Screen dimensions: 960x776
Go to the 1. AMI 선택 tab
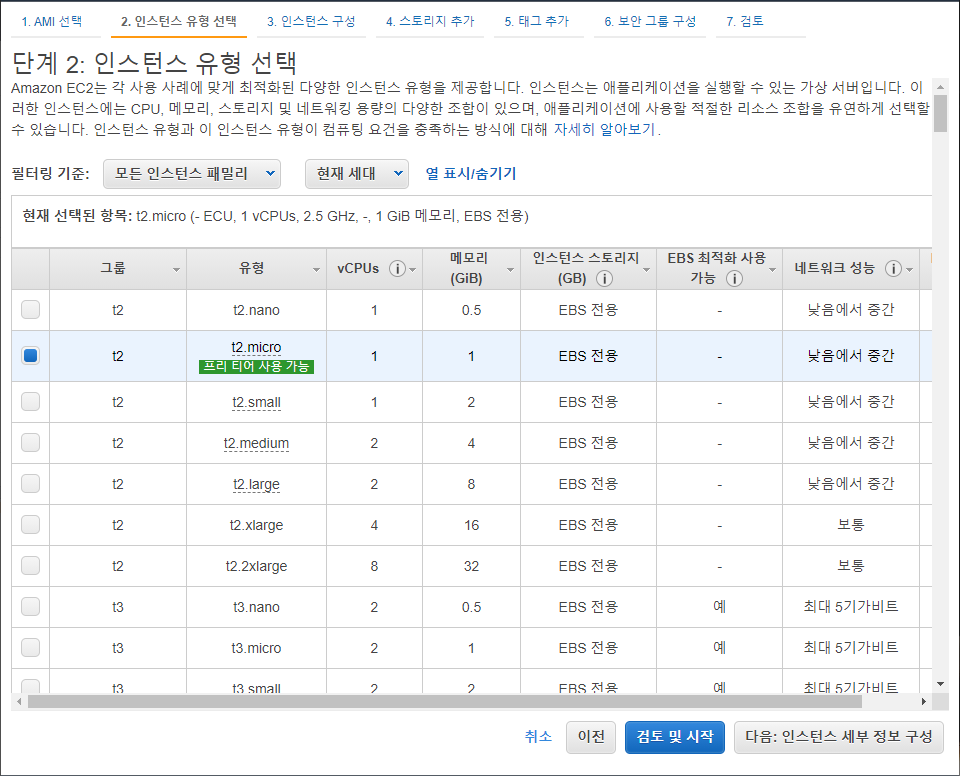pyautogui.click(x=52, y=21)
